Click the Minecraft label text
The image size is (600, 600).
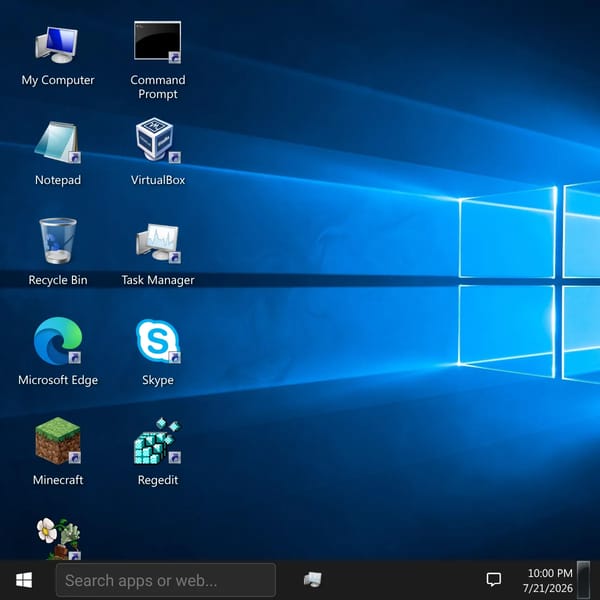click(x=58, y=480)
